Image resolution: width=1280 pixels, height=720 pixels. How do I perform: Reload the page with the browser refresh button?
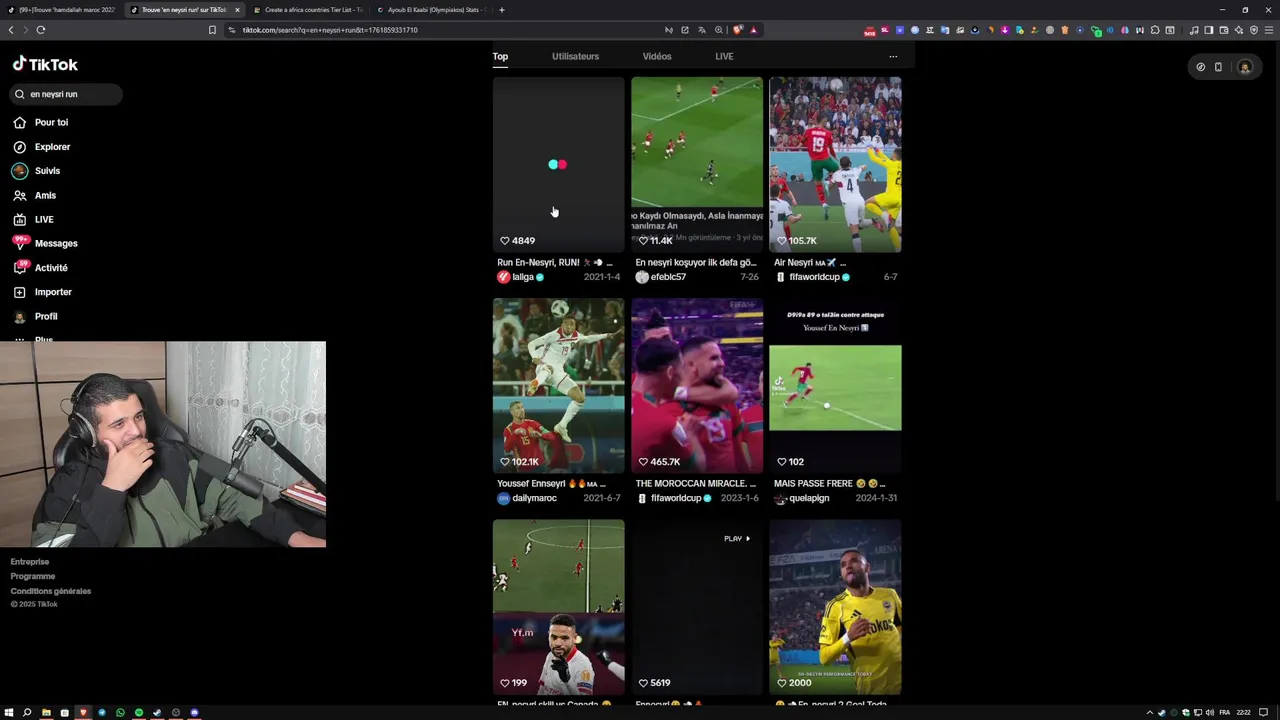coord(41,30)
